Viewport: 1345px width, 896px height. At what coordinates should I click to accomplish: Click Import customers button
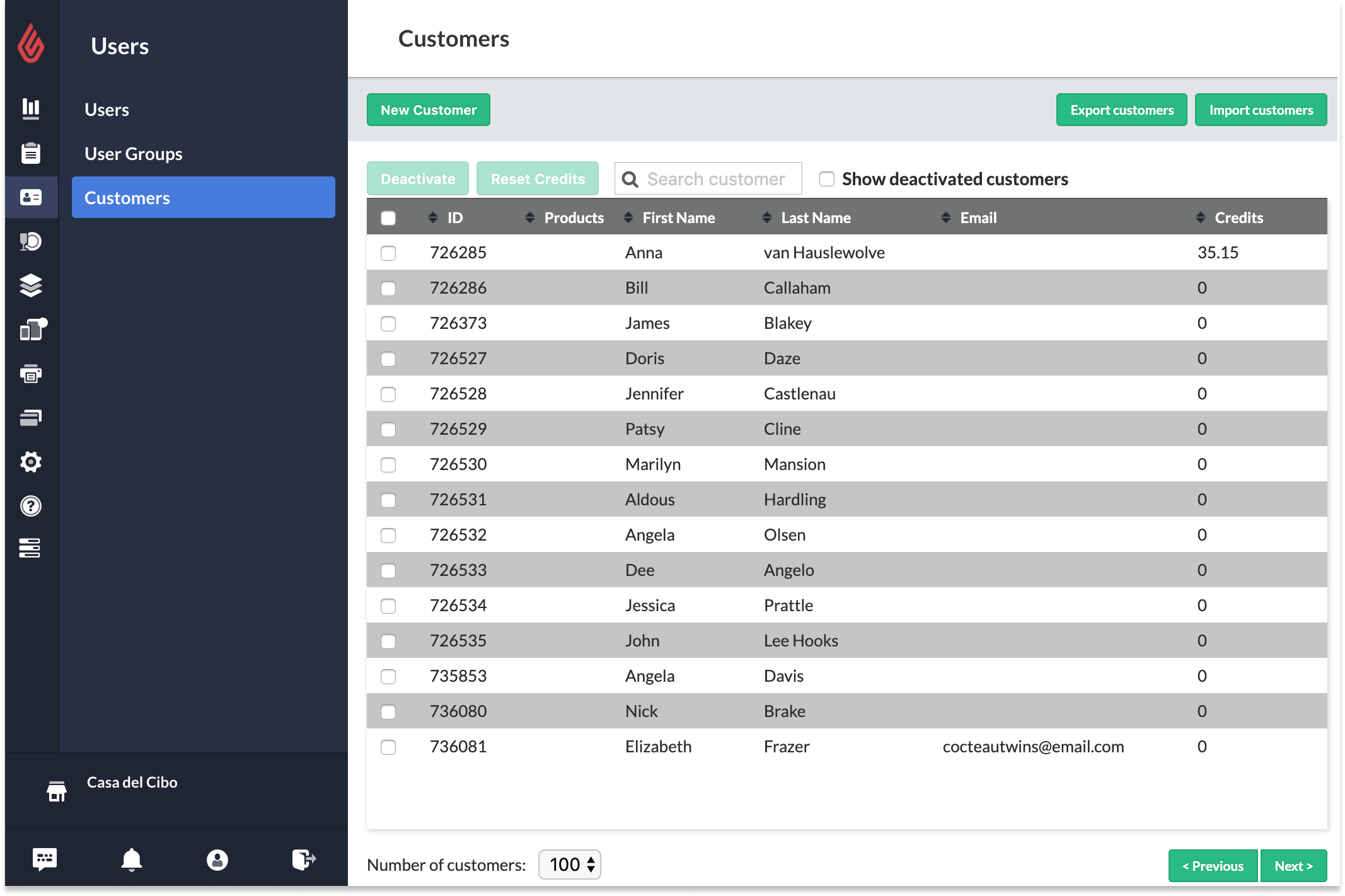tap(1261, 110)
